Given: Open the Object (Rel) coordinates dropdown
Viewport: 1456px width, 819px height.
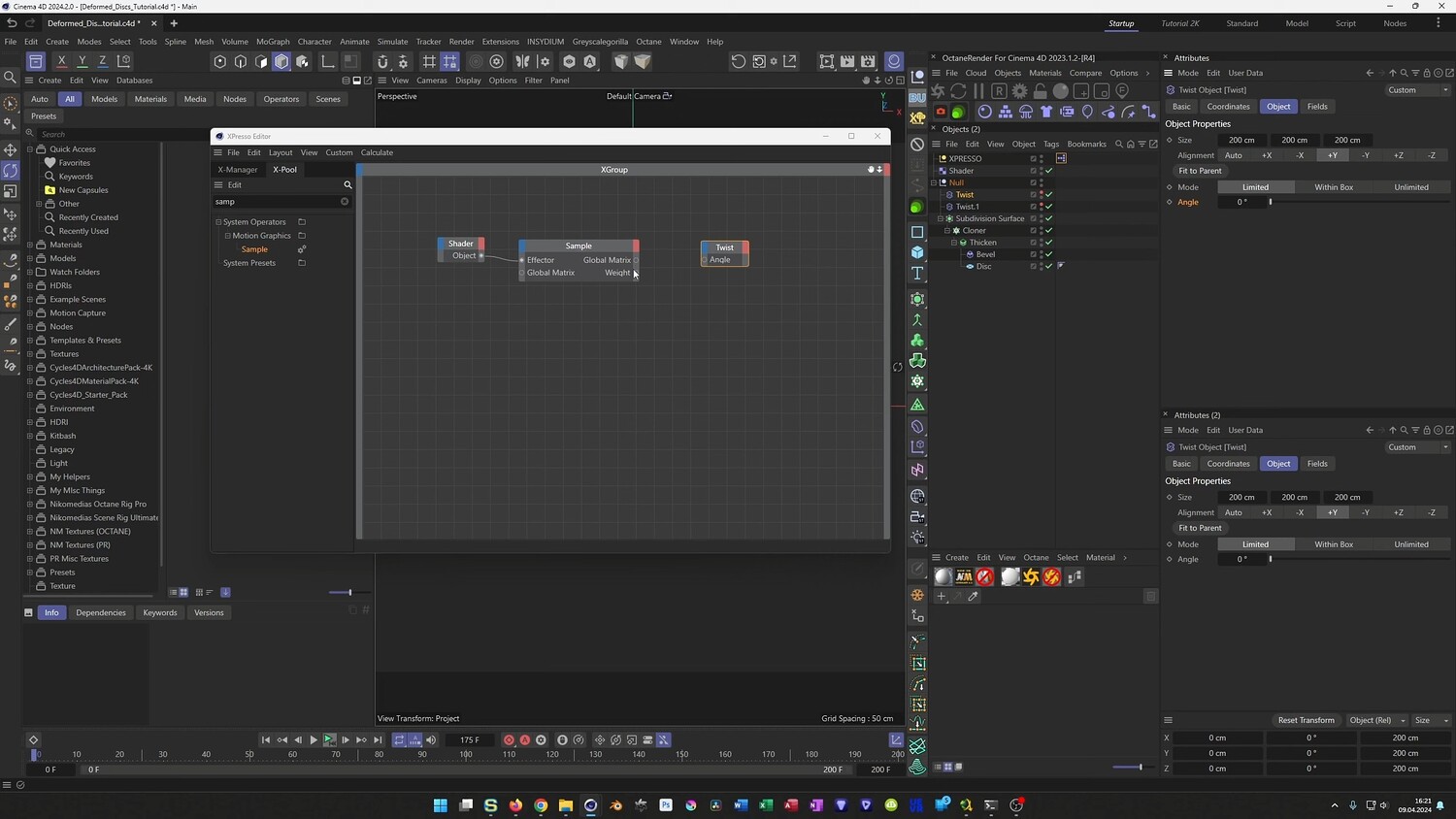Looking at the screenshot, I should pyautogui.click(x=1376, y=720).
